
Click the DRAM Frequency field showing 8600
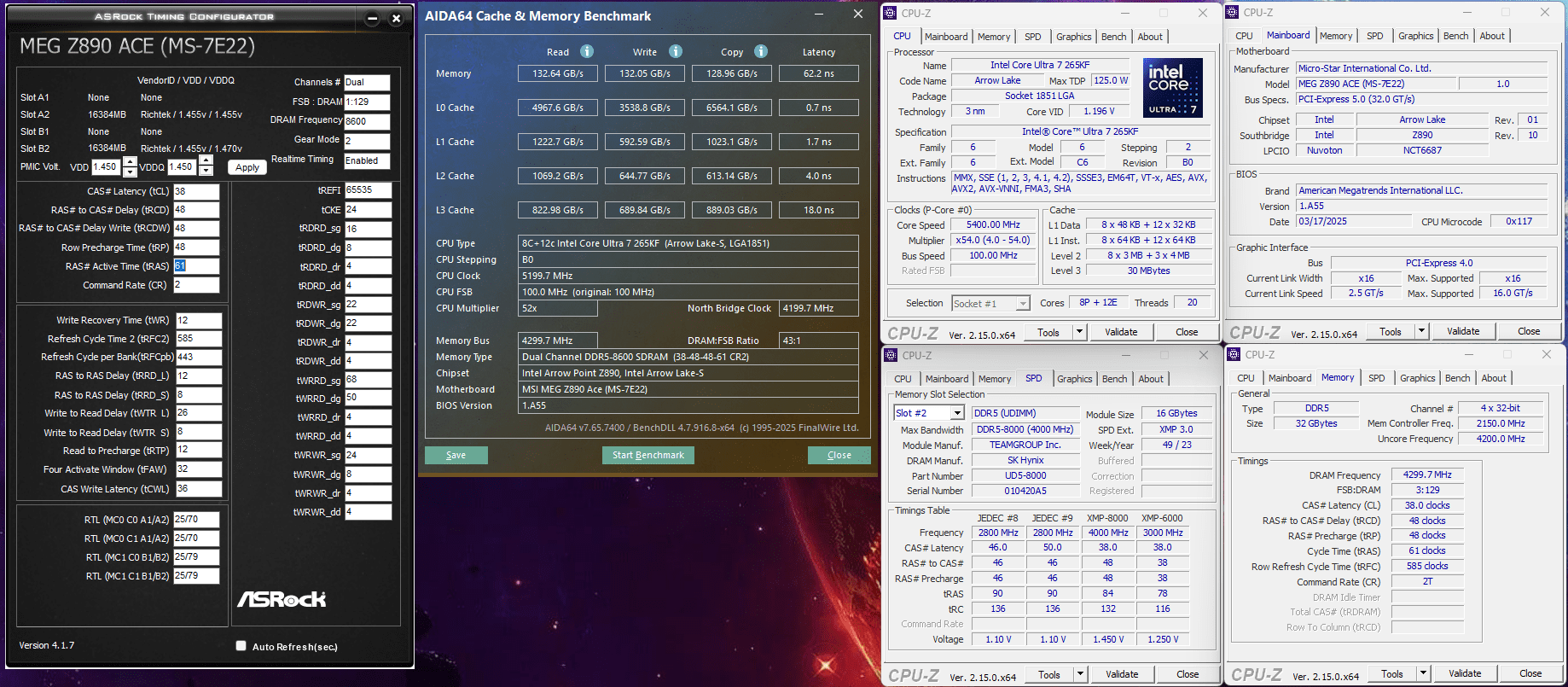point(367,121)
